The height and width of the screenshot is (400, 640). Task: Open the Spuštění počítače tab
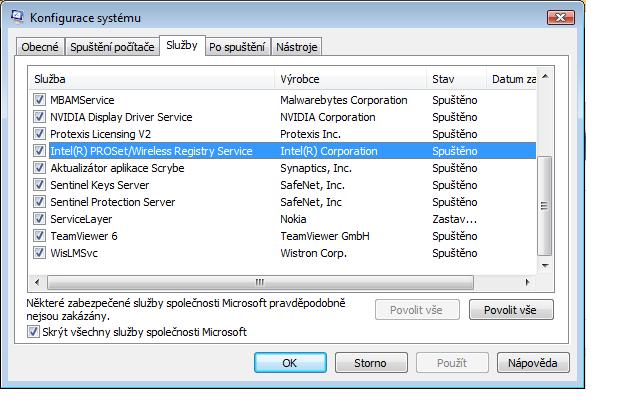click(112, 47)
